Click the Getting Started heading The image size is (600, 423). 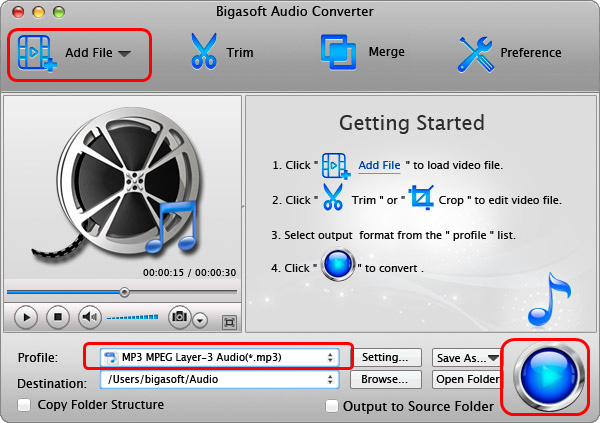412,123
